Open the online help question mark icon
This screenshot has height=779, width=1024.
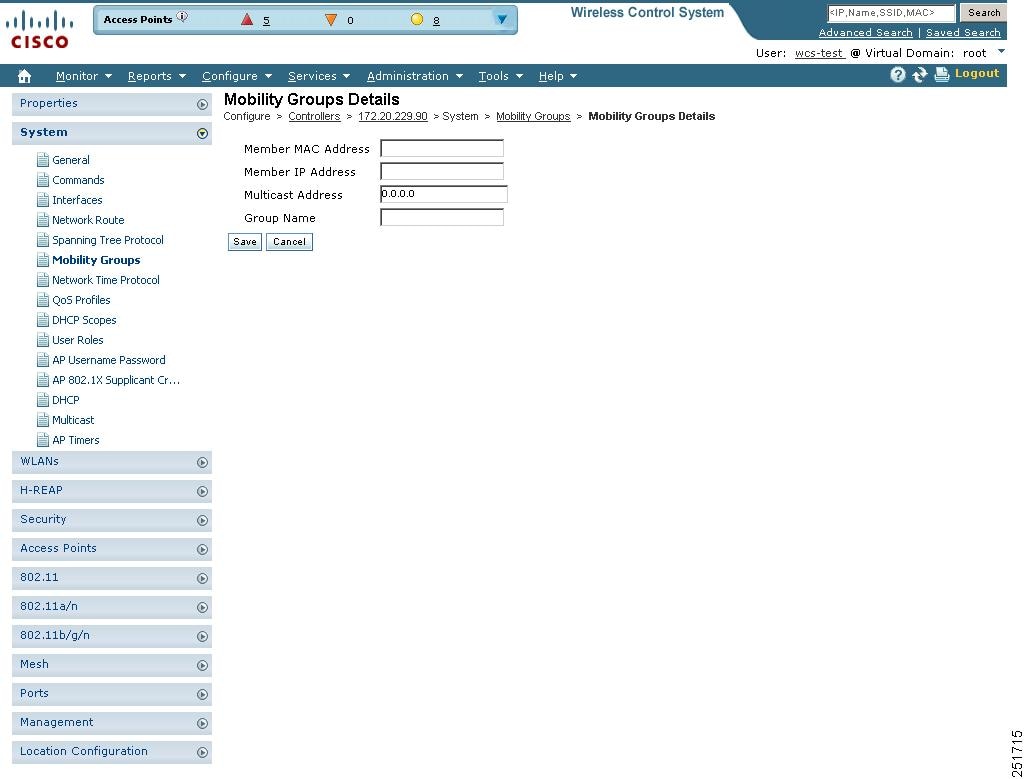coord(897,74)
